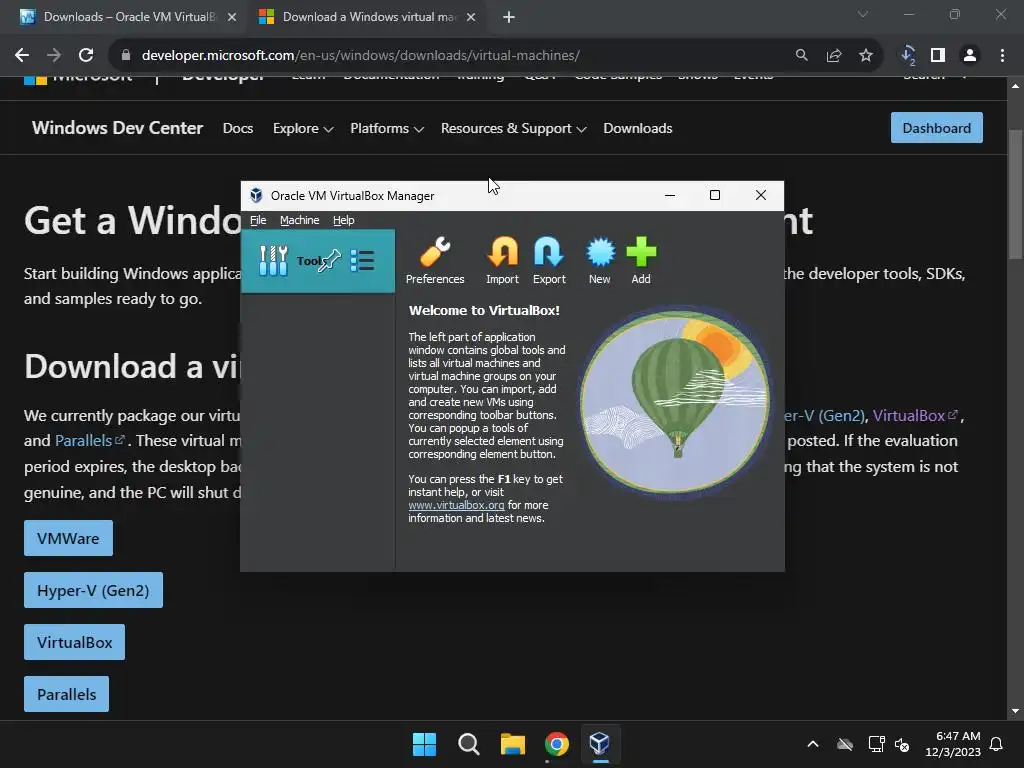
Task: Click VirtualBox icon in taskbar
Action: 600,744
